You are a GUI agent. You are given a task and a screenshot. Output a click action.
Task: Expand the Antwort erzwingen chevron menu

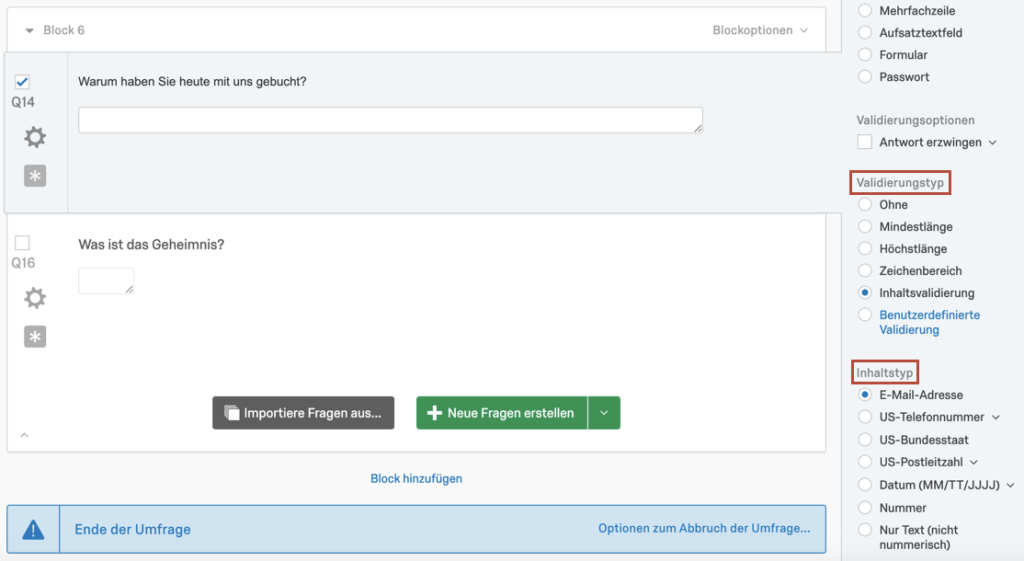993,142
